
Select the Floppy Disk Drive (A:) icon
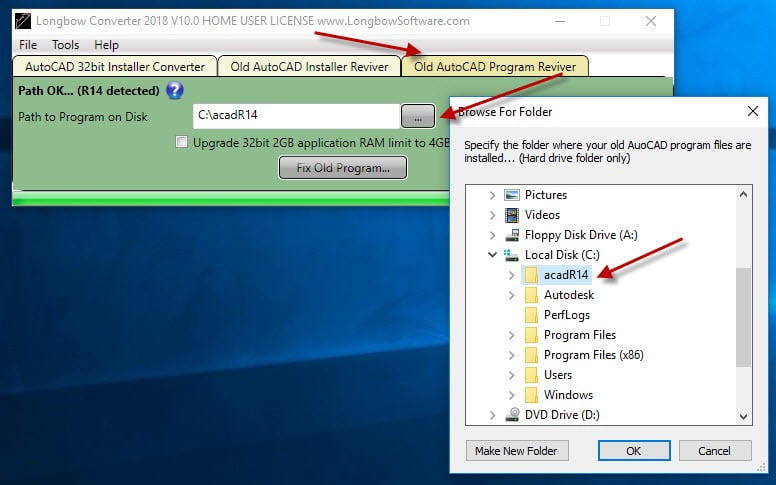[x=512, y=235]
